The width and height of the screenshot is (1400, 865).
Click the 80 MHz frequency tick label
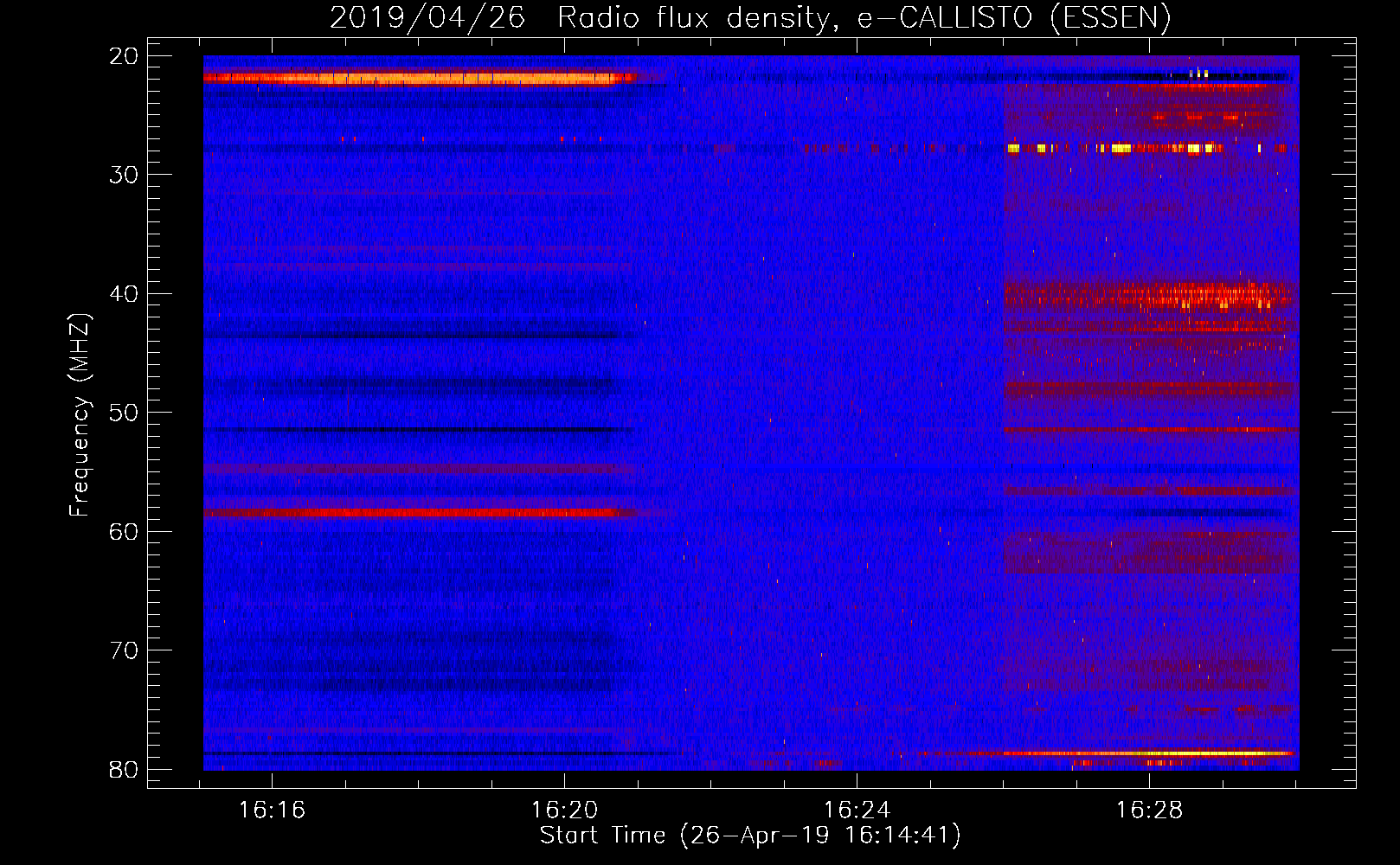coord(124,770)
